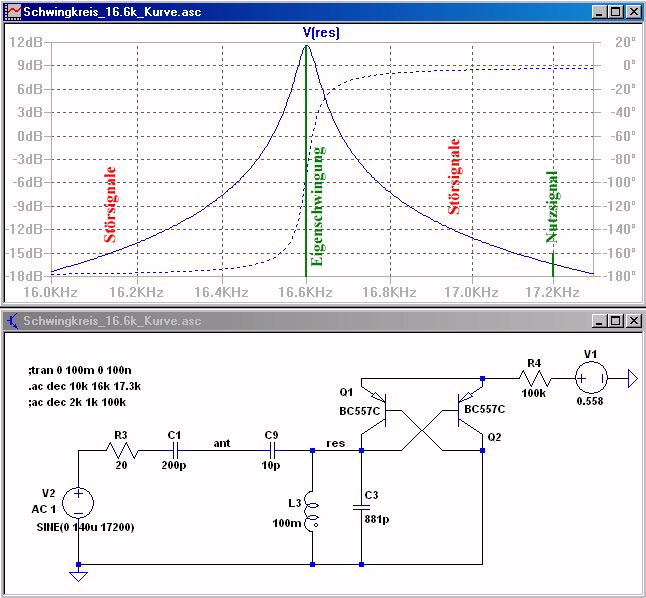Click BC557C label of Q2
The image size is (646, 598).
pyautogui.click(x=484, y=409)
